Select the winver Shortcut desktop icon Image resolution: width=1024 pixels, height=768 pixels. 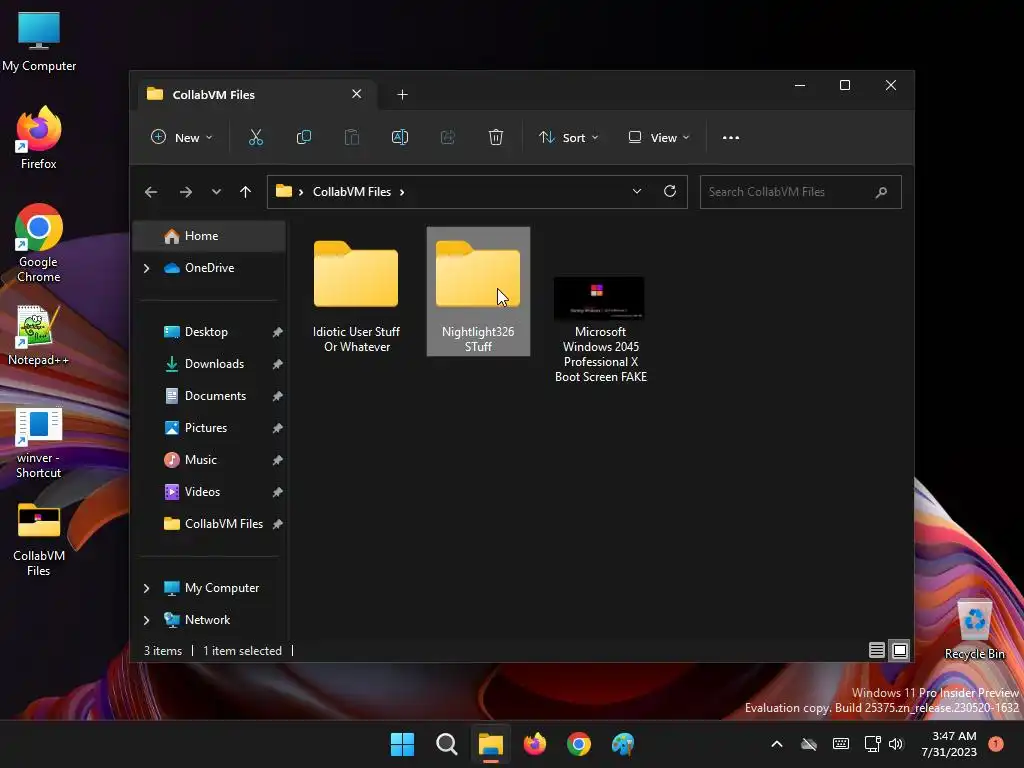coord(39,443)
